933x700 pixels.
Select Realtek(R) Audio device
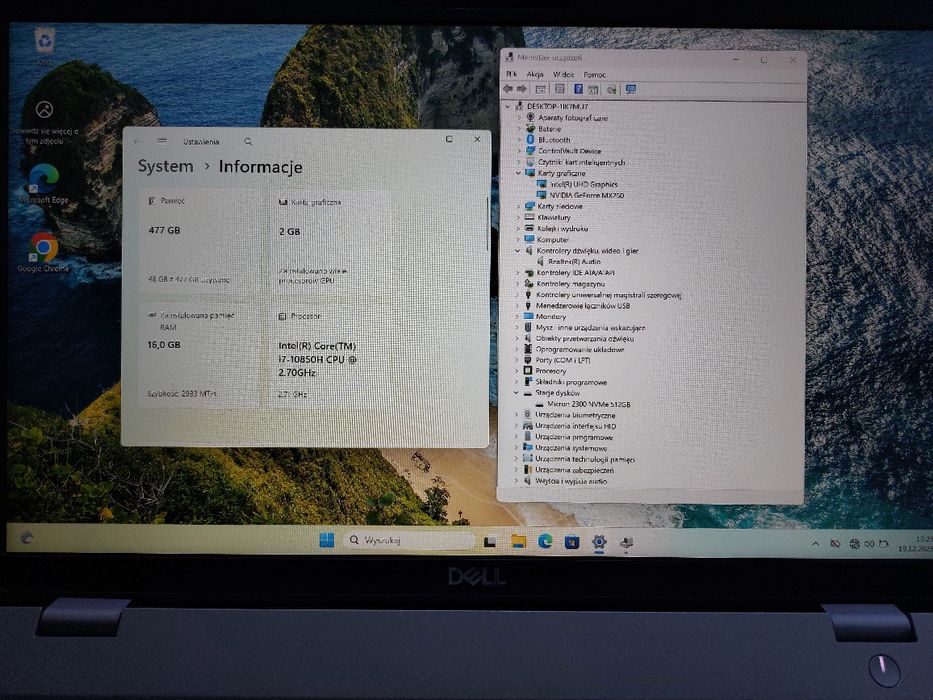569,261
